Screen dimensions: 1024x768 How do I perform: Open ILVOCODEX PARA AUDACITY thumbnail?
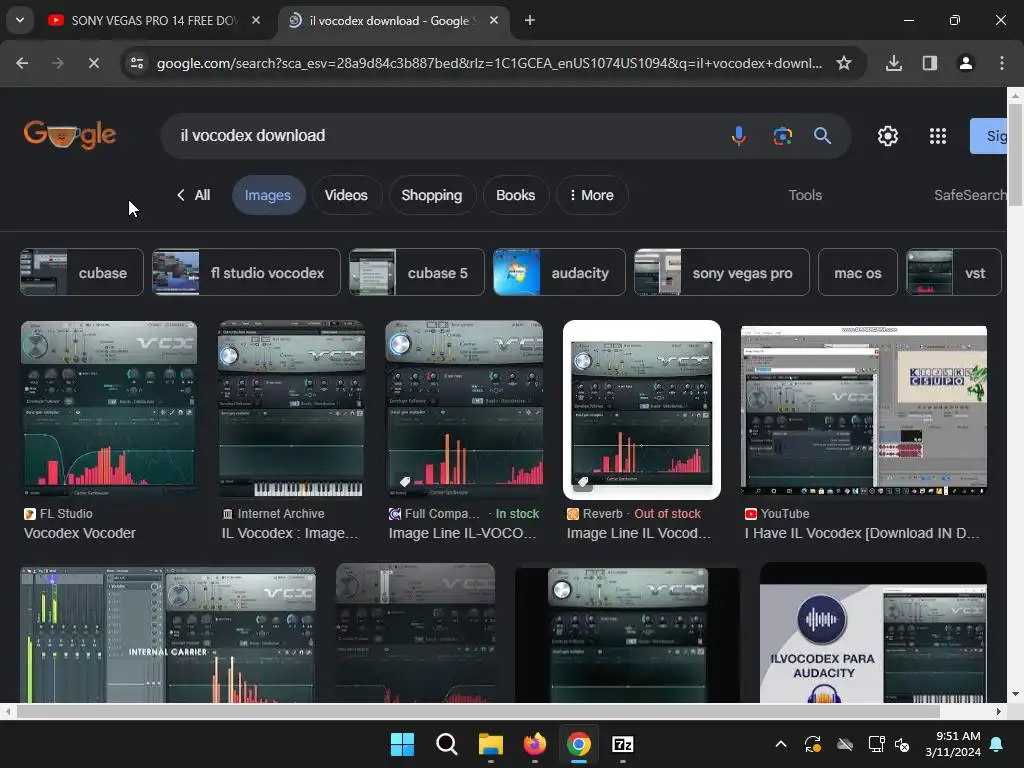(873, 633)
